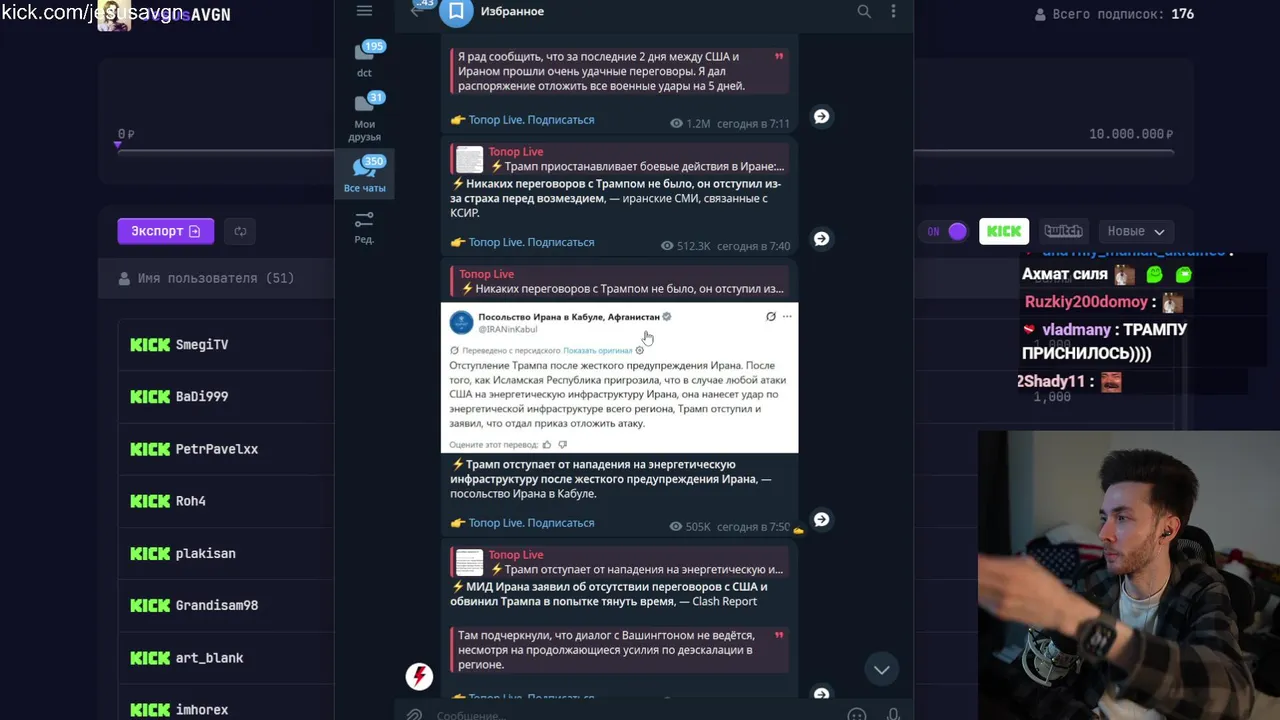Select user row art_blank
The width and height of the screenshot is (1280, 720).
(226, 657)
